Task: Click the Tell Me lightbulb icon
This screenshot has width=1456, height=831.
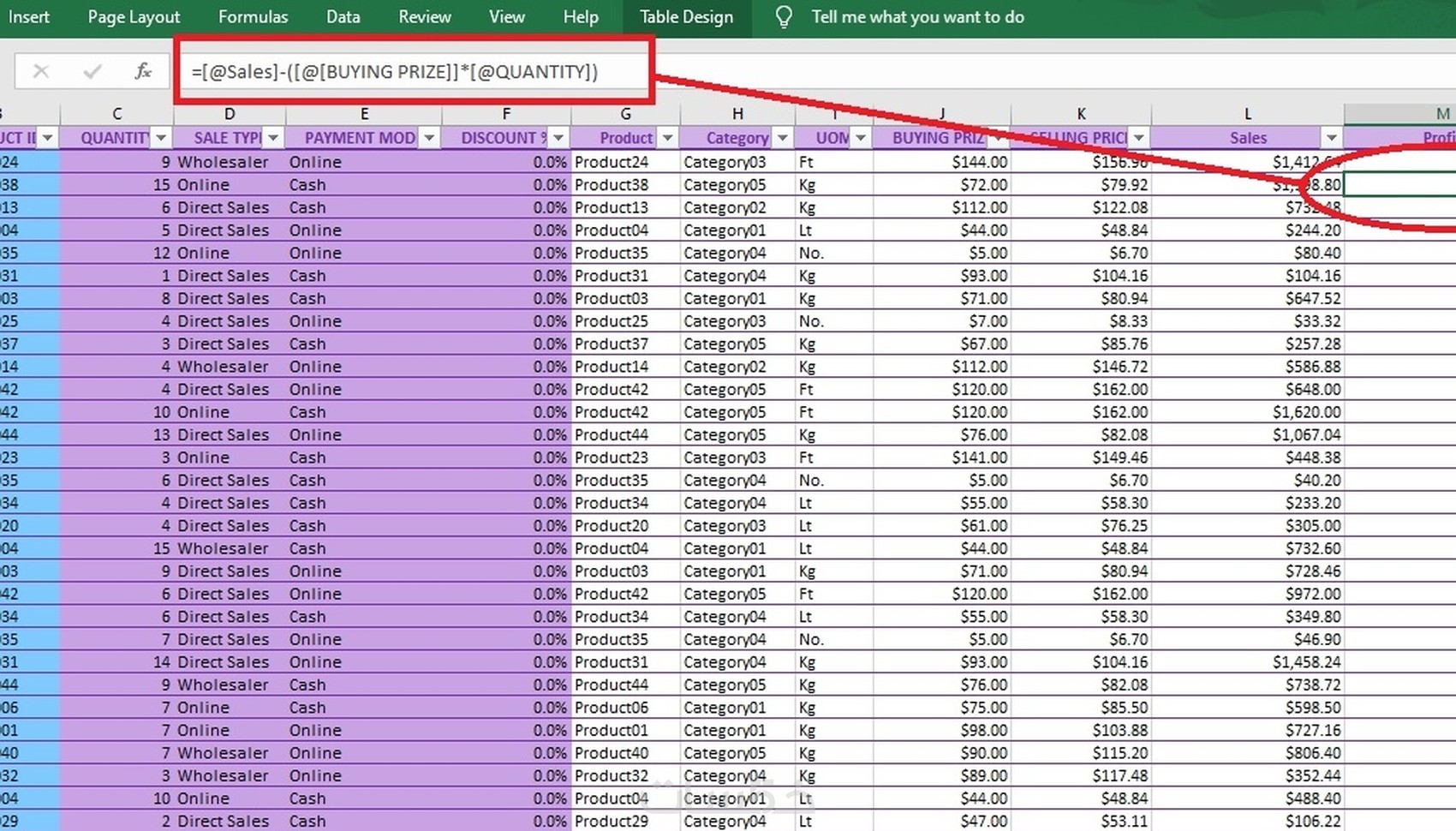Action: click(782, 16)
